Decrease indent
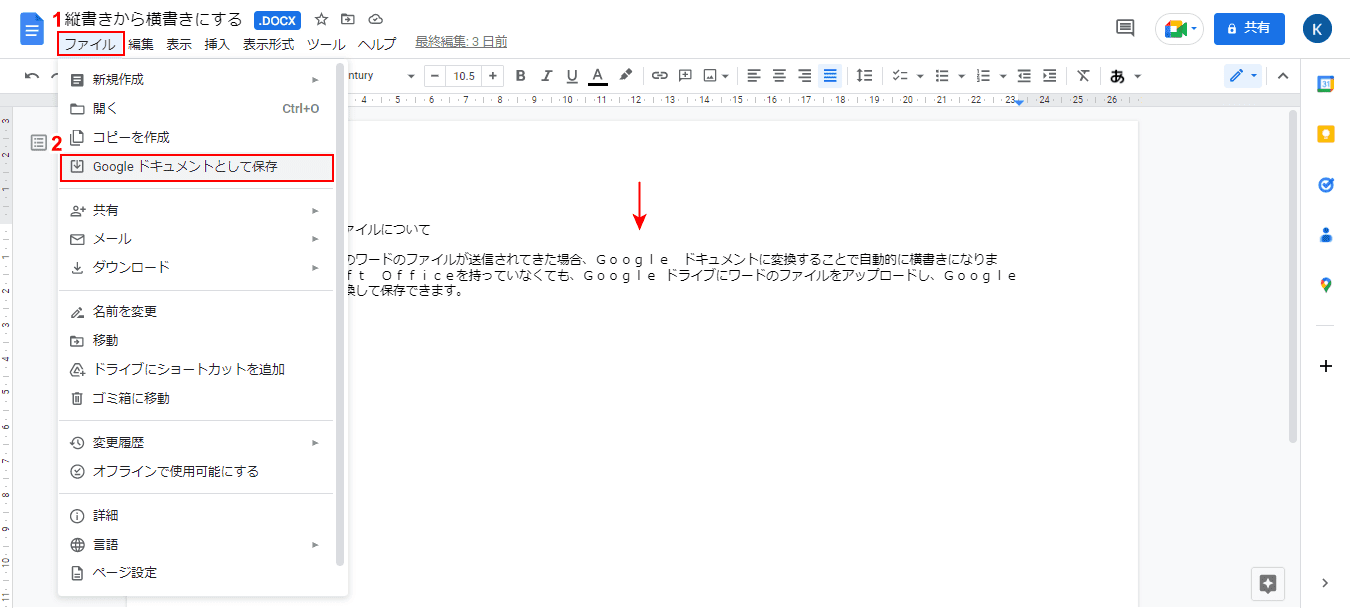Image resolution: width=1350 pixels, height=608 pixels. pos(1024,76)
